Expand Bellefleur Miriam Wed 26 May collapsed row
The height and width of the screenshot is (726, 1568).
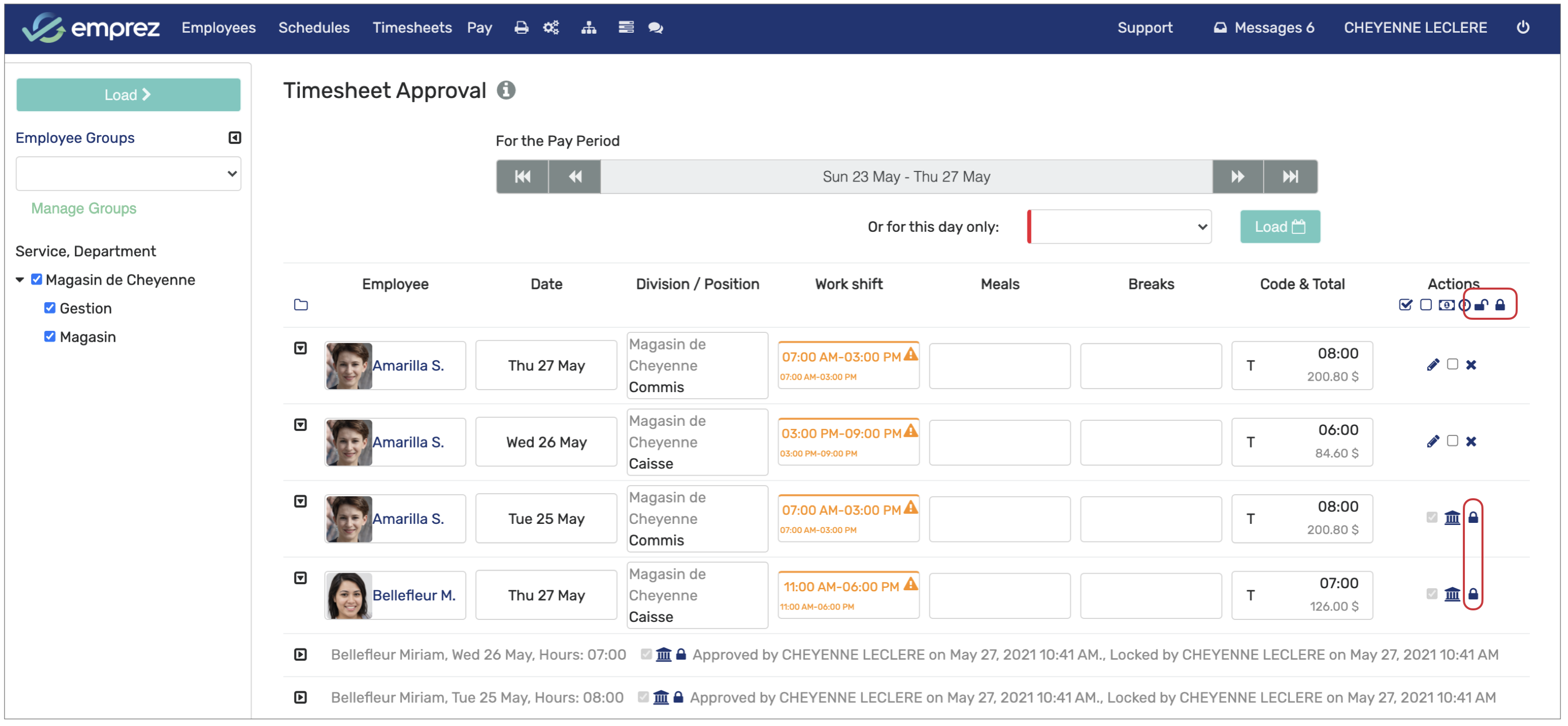click(300, 654)
